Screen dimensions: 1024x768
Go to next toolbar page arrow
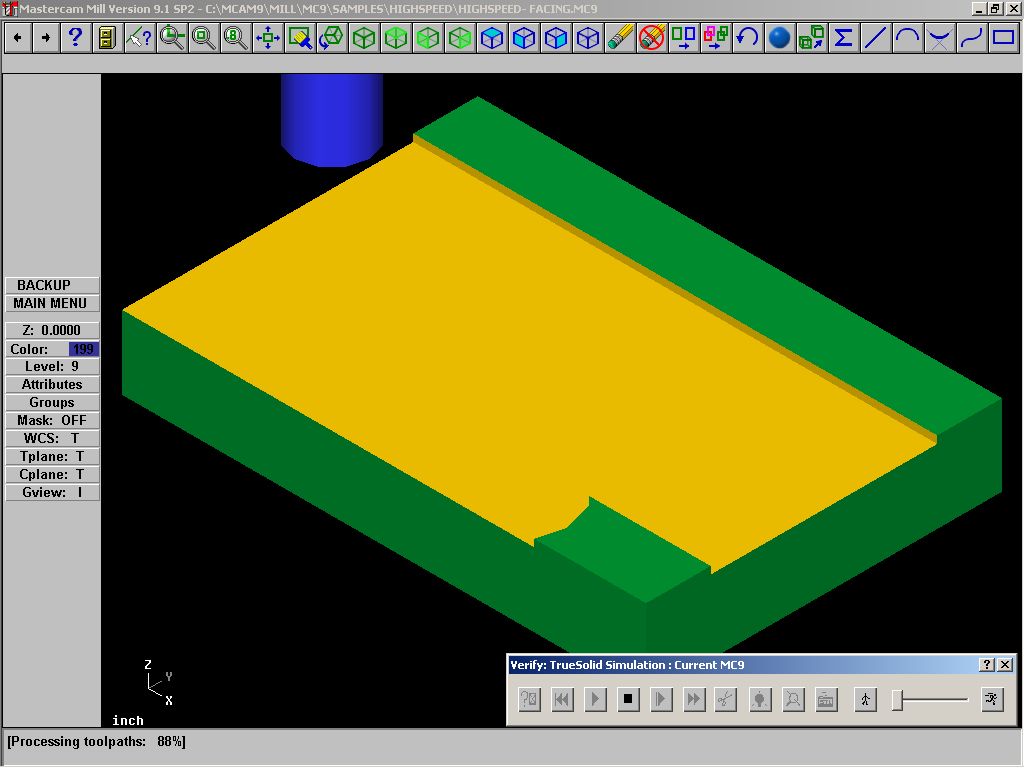(x=46, y=37)
